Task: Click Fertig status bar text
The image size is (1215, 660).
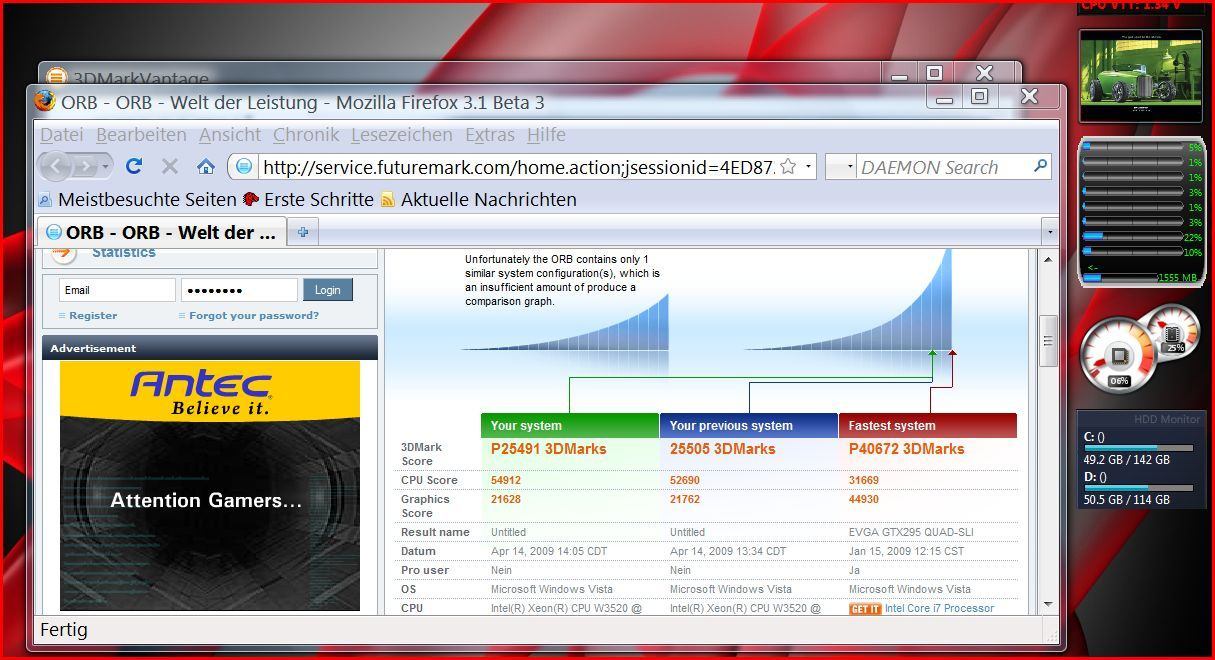Action: (x=63, y=630)
